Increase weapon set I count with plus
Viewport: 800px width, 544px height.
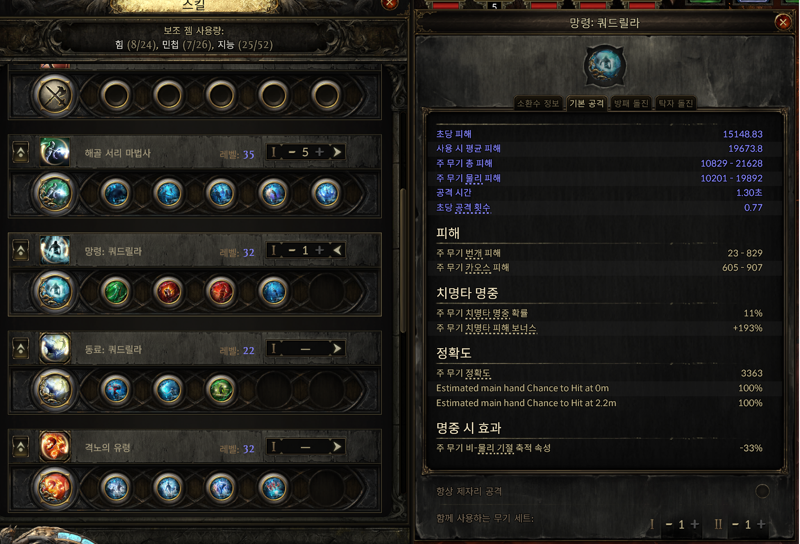pos(694,524)
